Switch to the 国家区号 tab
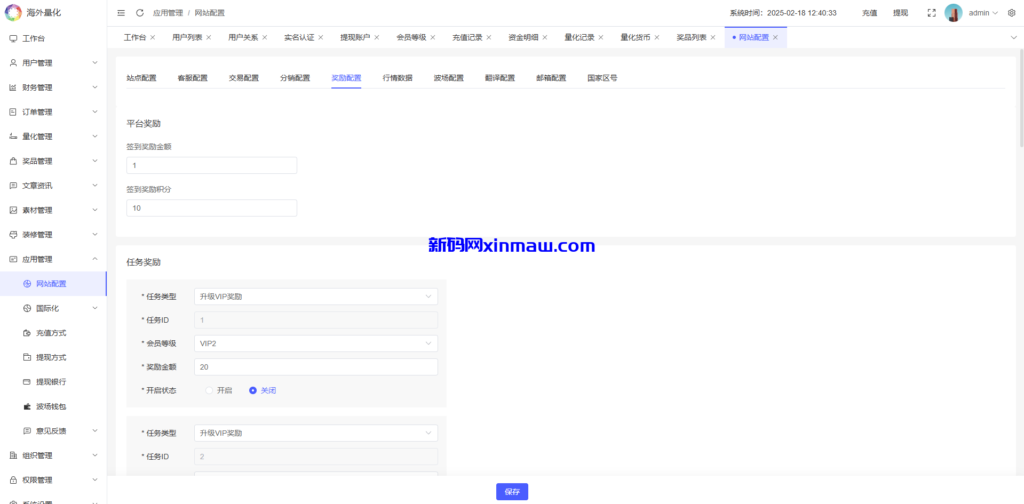The width and height of the screenshot is (1024, 504). (x=602, y=78)
